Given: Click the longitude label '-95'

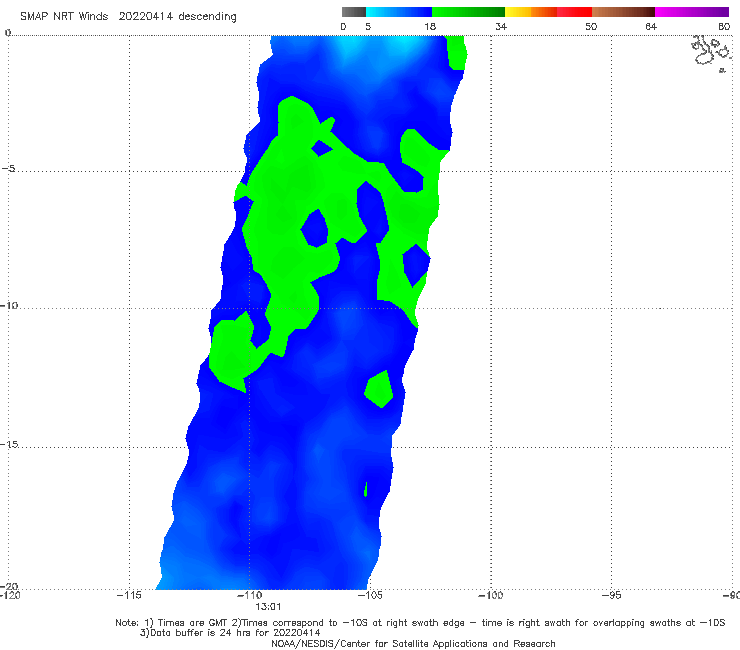Looking at the screenshot, I should coord(612,595).
